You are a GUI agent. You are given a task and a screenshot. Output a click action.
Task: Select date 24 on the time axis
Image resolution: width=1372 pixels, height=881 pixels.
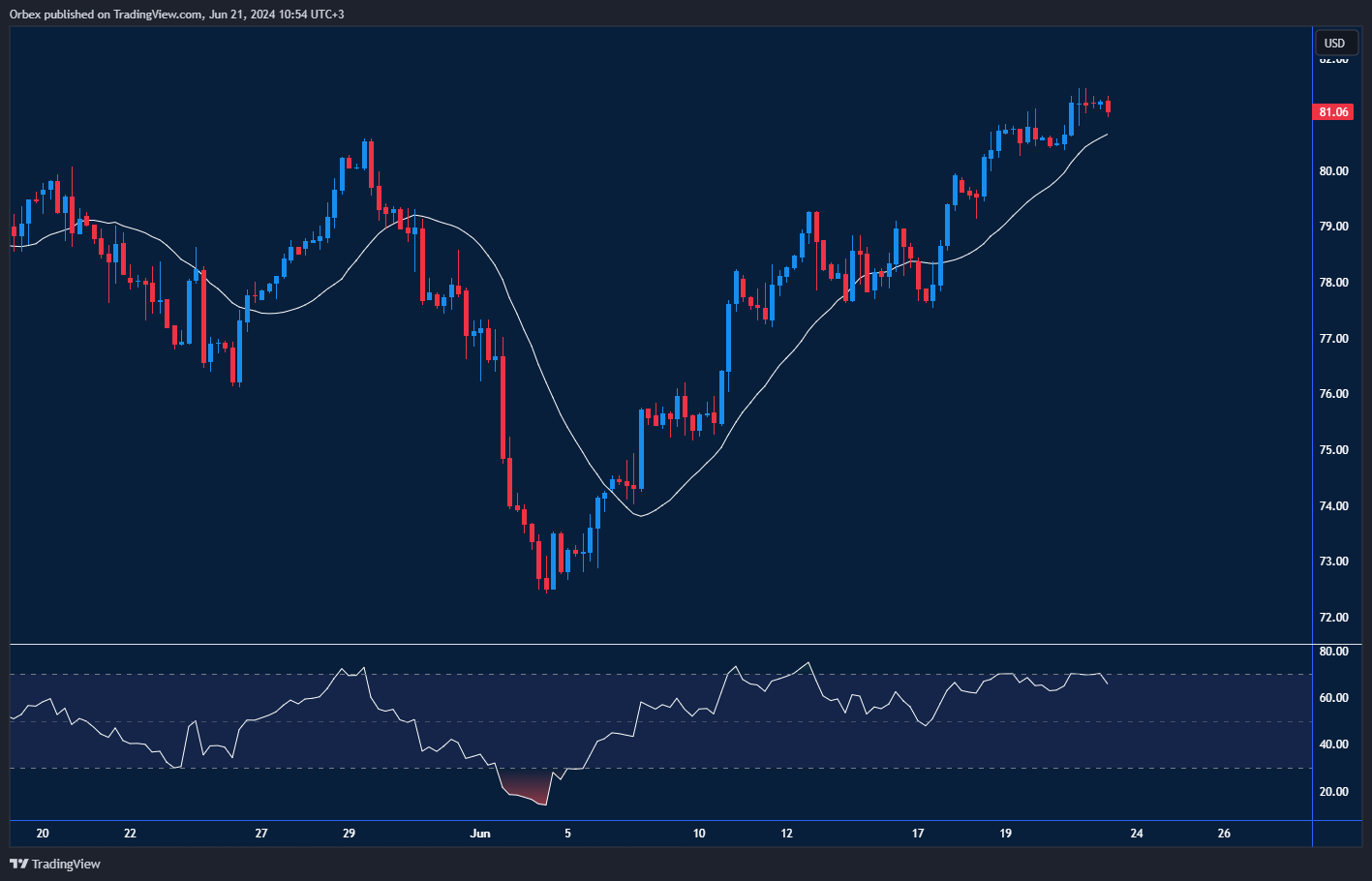coord(1137,834)
